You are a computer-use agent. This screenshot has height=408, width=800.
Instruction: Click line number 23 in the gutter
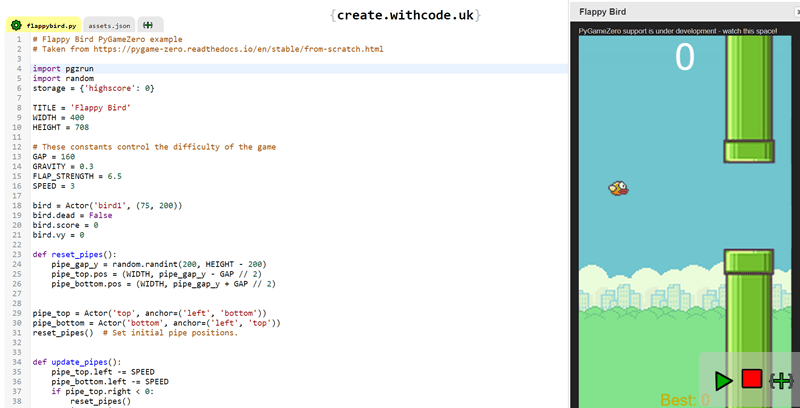(x=18, y=254)
